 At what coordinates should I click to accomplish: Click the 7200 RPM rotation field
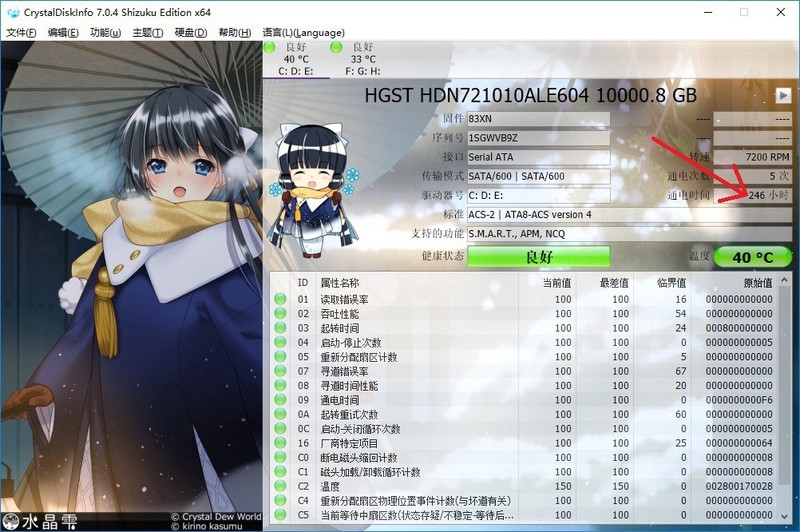point(753,157)
